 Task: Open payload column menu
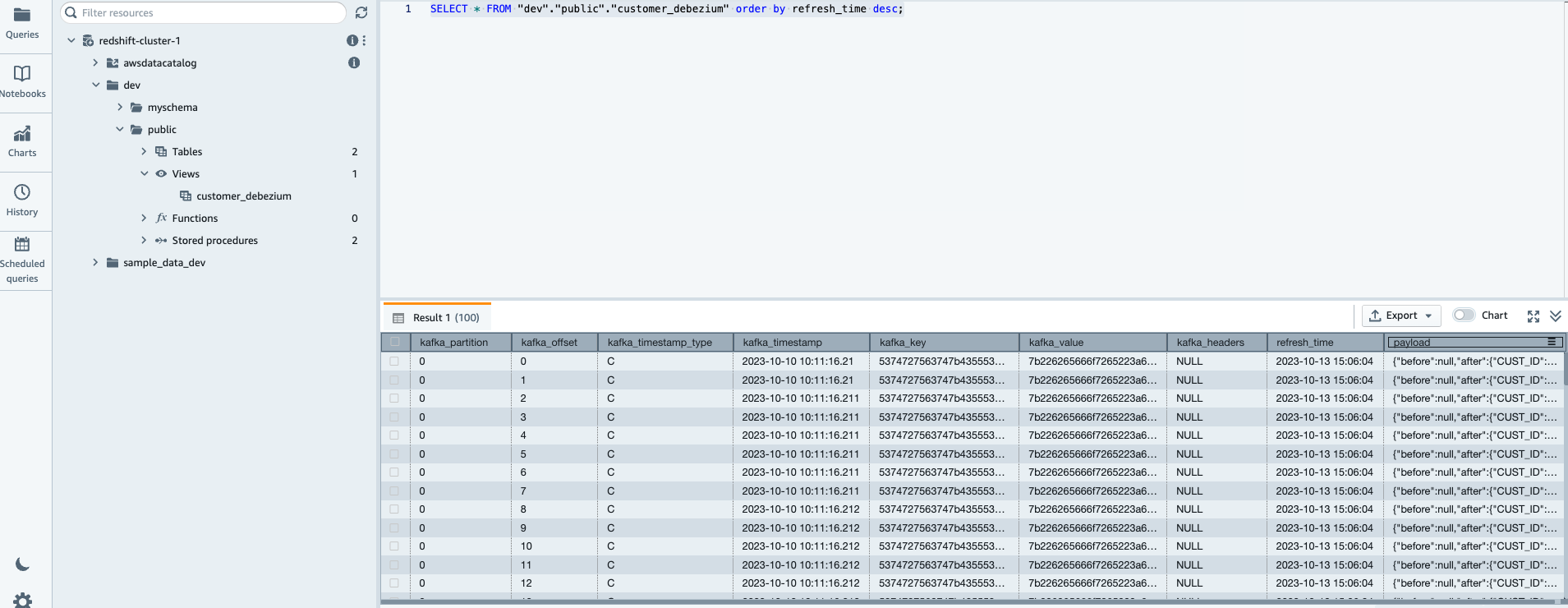pyautogui.click(x=1552, y=342)
